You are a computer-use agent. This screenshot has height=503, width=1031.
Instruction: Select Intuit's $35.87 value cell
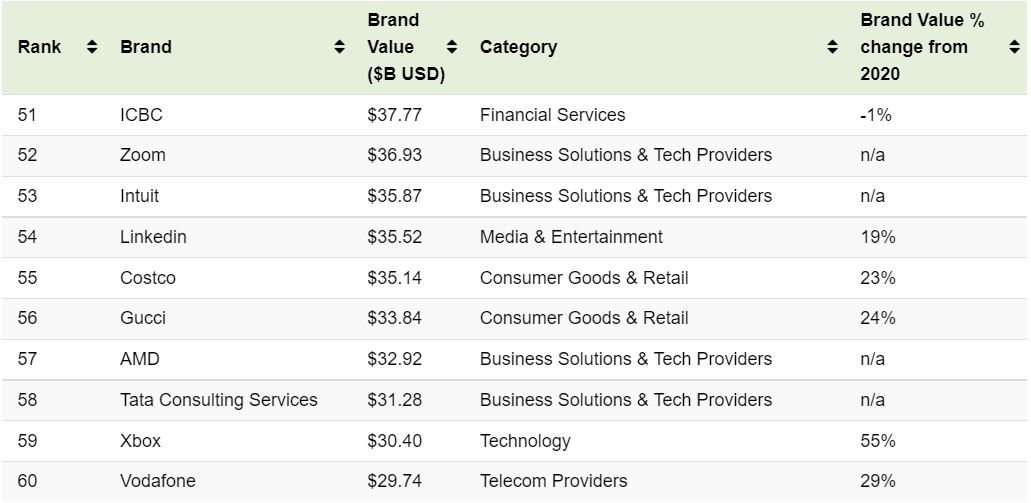click(x=394, y=196)
